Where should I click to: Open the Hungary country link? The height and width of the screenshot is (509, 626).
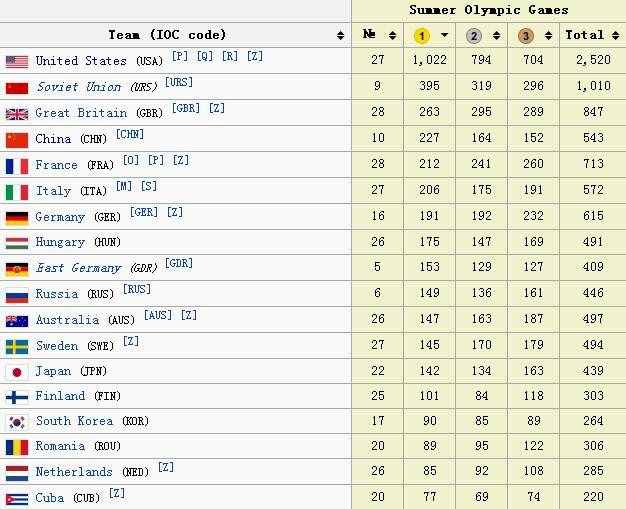click(60, 242)
